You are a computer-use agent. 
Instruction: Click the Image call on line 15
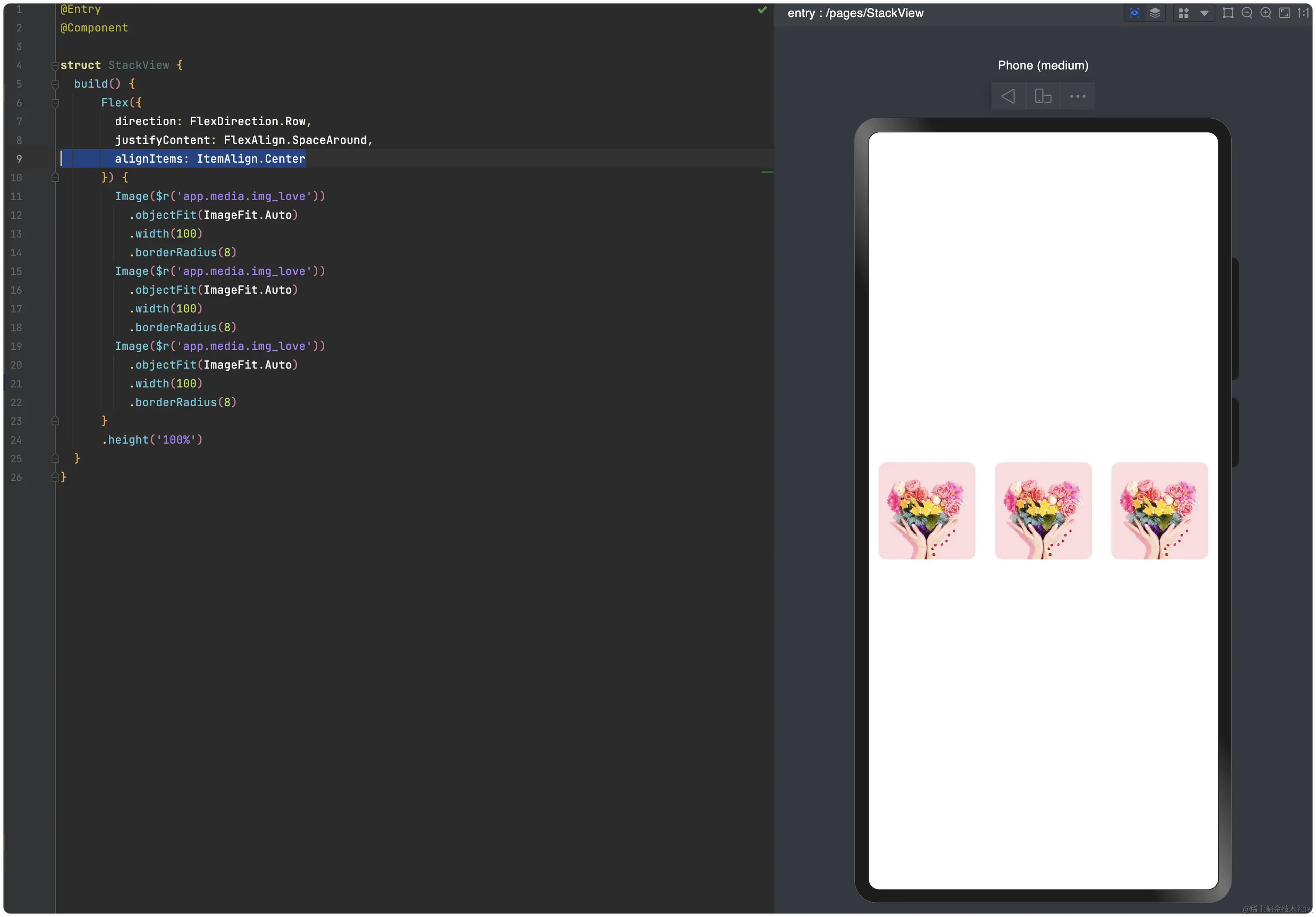click(219, 271)
